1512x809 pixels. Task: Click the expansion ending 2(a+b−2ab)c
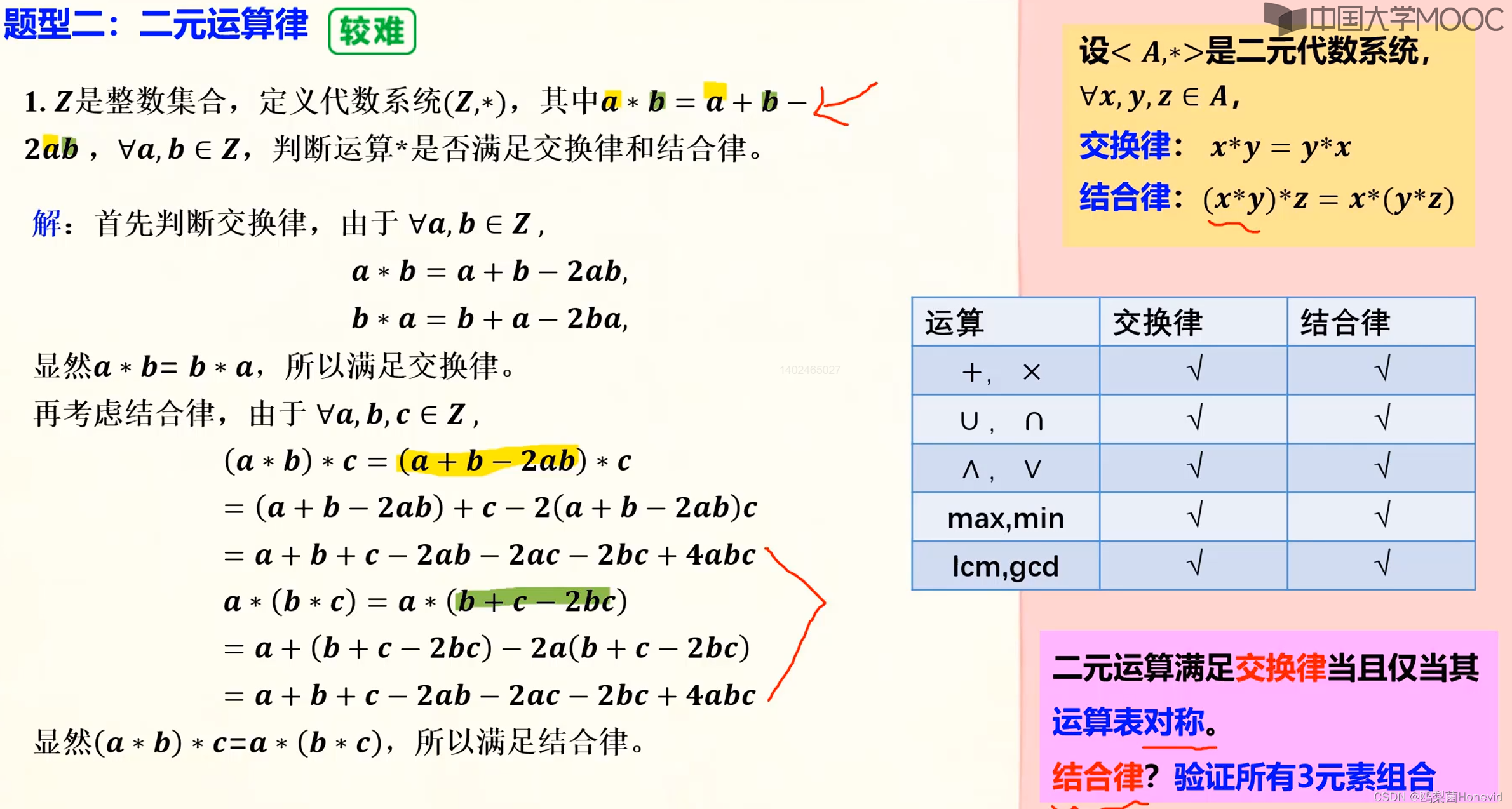(490, 507)
